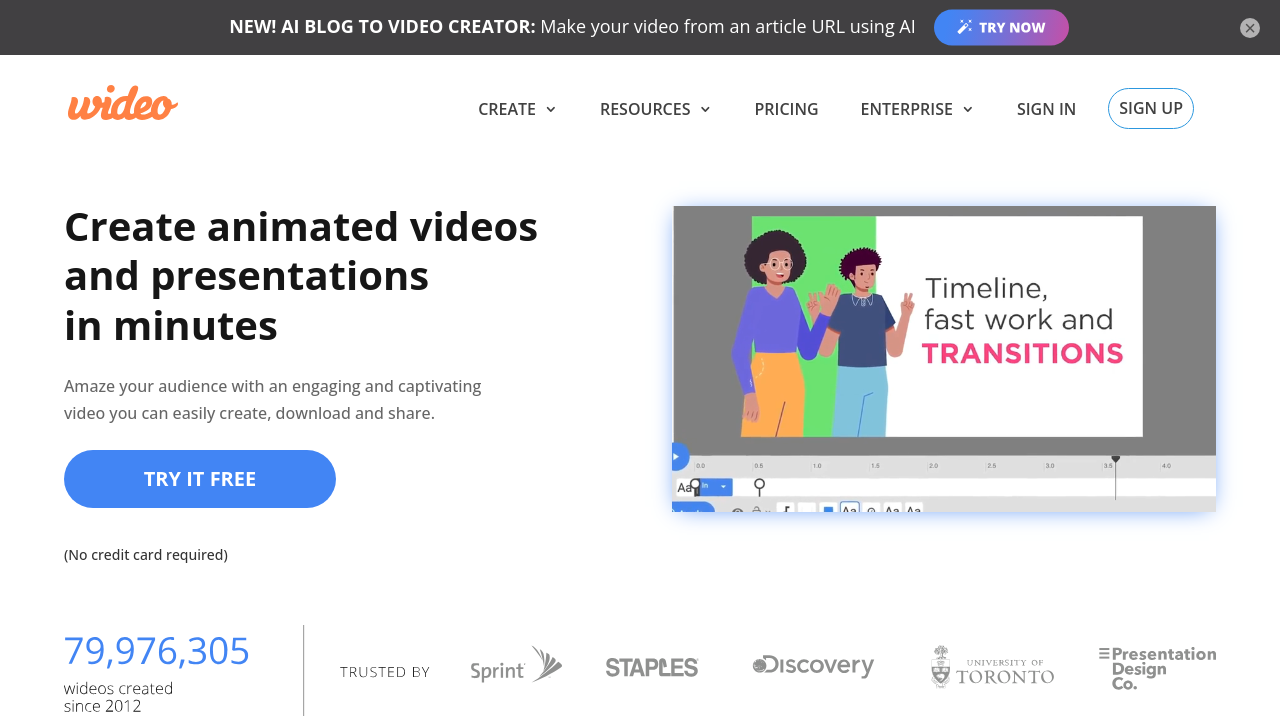Click the Discovery logo
1280x720 pixels.
tap(813, 666)
